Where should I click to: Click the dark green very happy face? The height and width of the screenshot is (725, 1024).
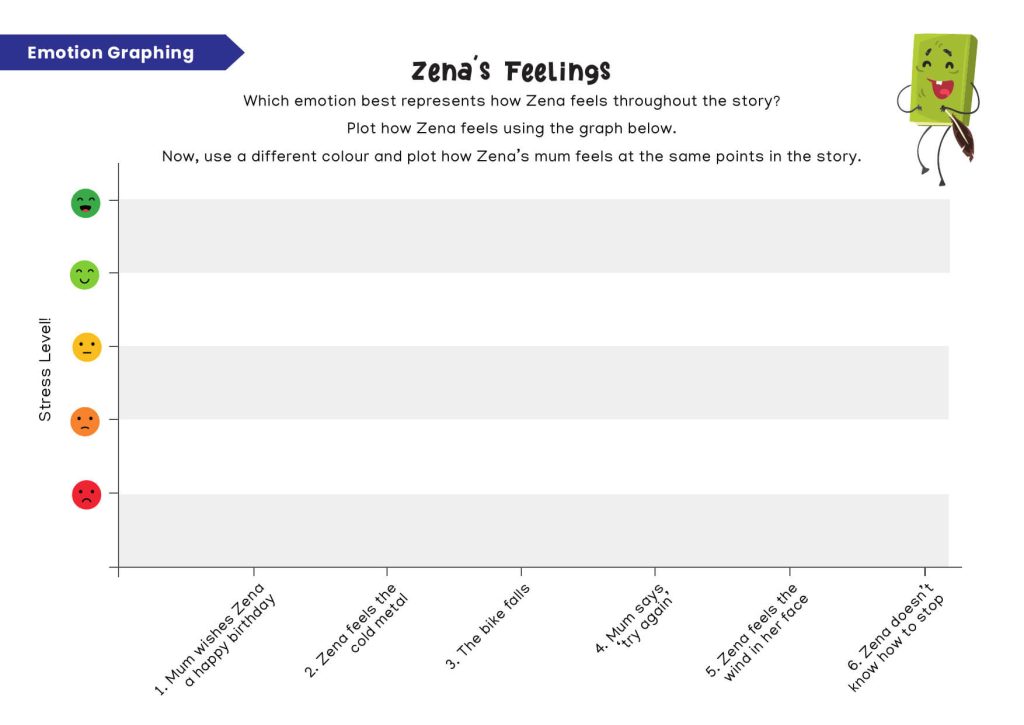pyautogui.click(x=86, y=203)
